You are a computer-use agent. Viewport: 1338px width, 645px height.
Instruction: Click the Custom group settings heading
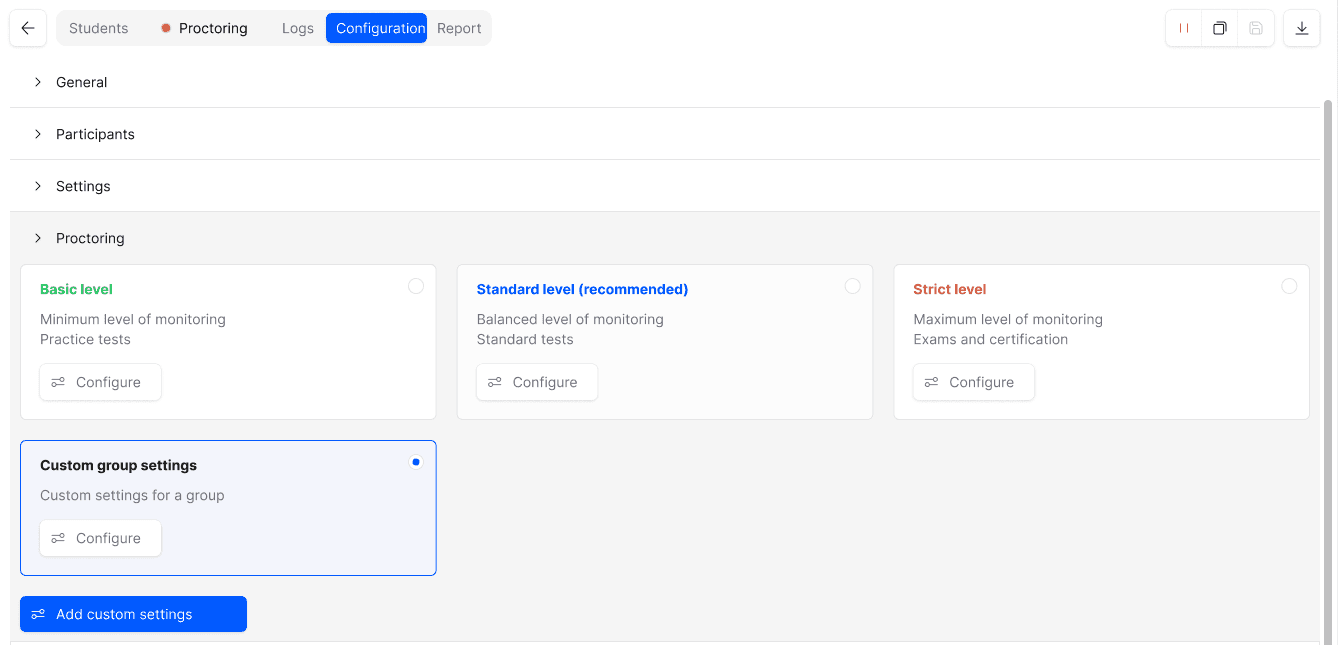118,465
